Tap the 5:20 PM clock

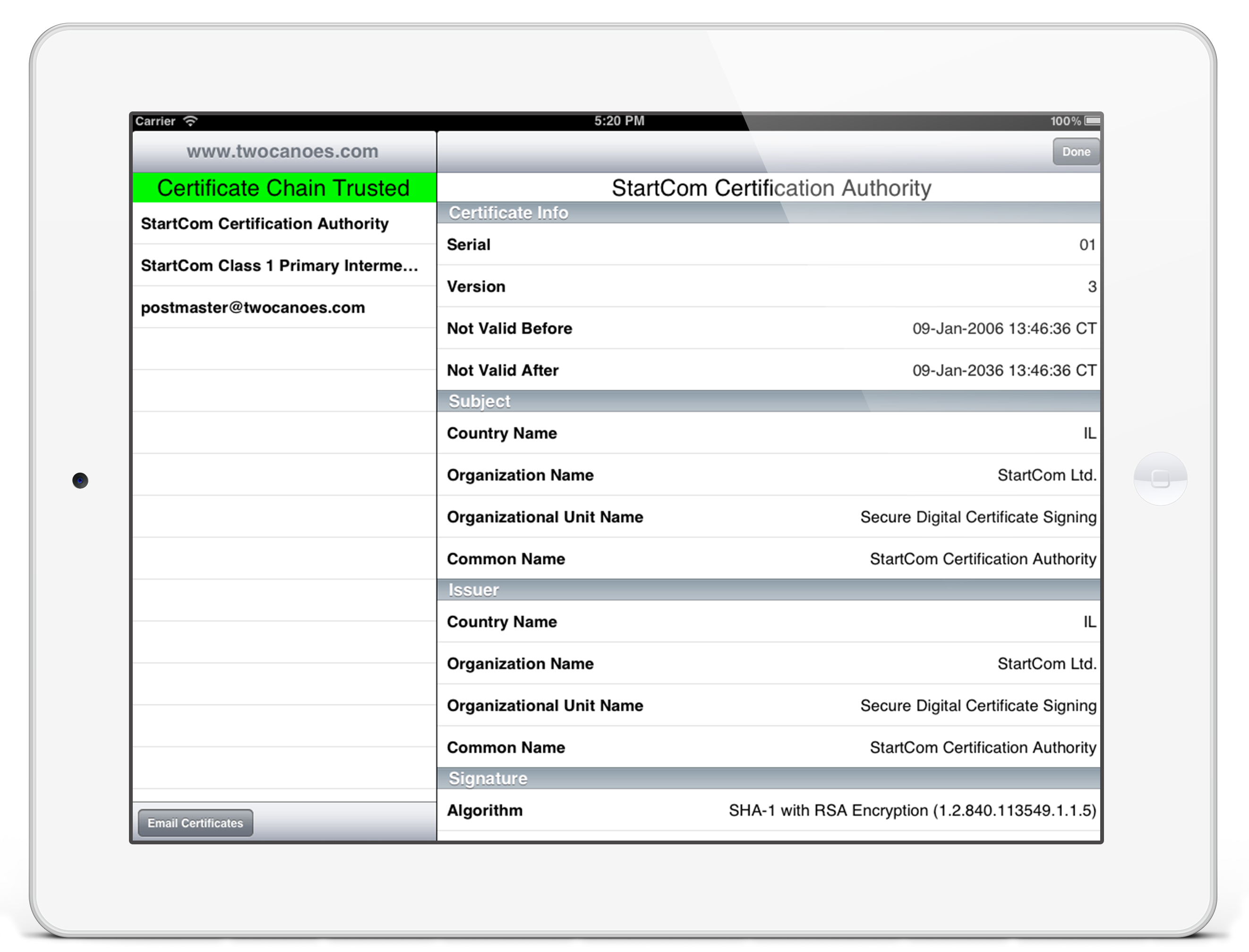(619, 121)
